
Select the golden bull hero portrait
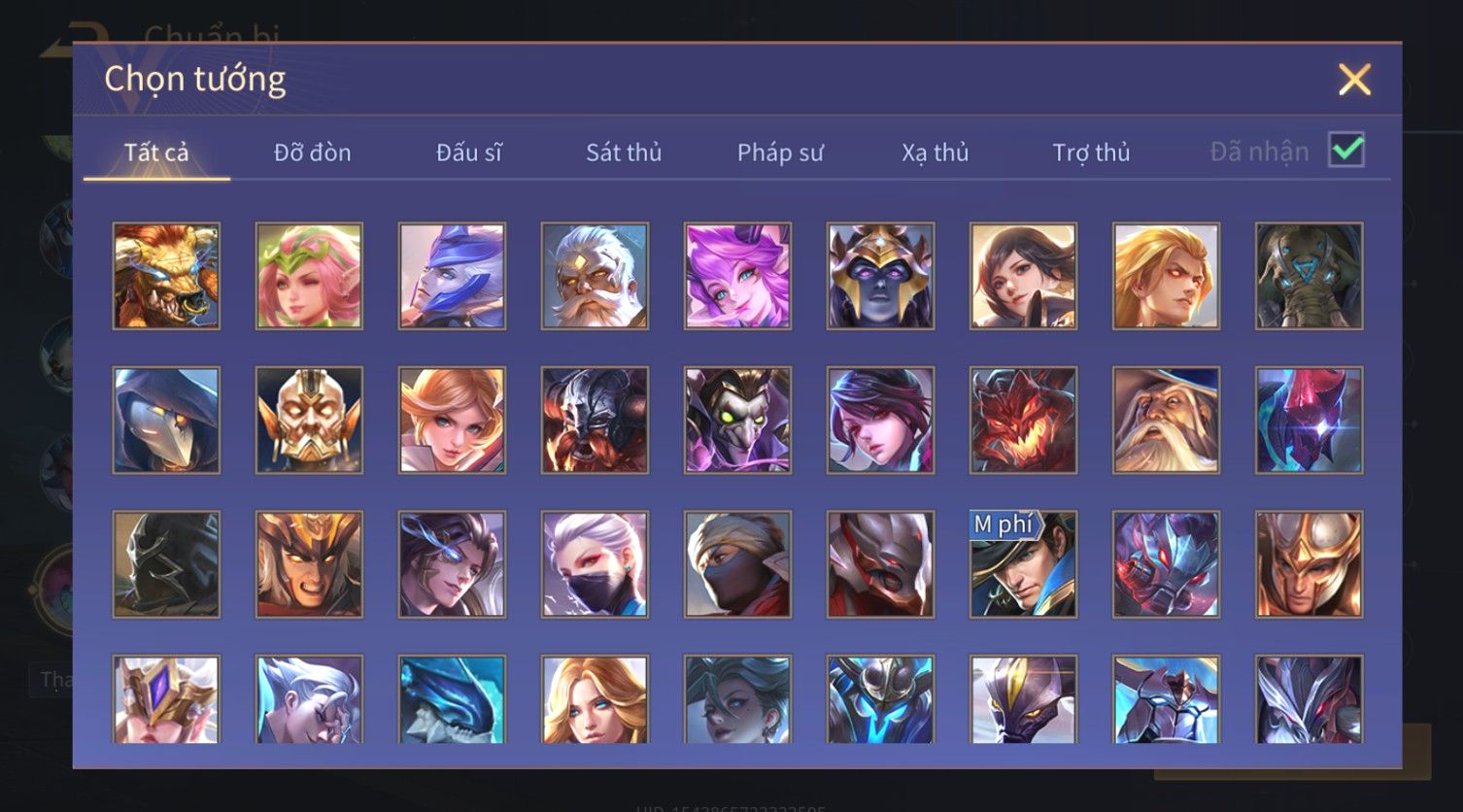166,276
